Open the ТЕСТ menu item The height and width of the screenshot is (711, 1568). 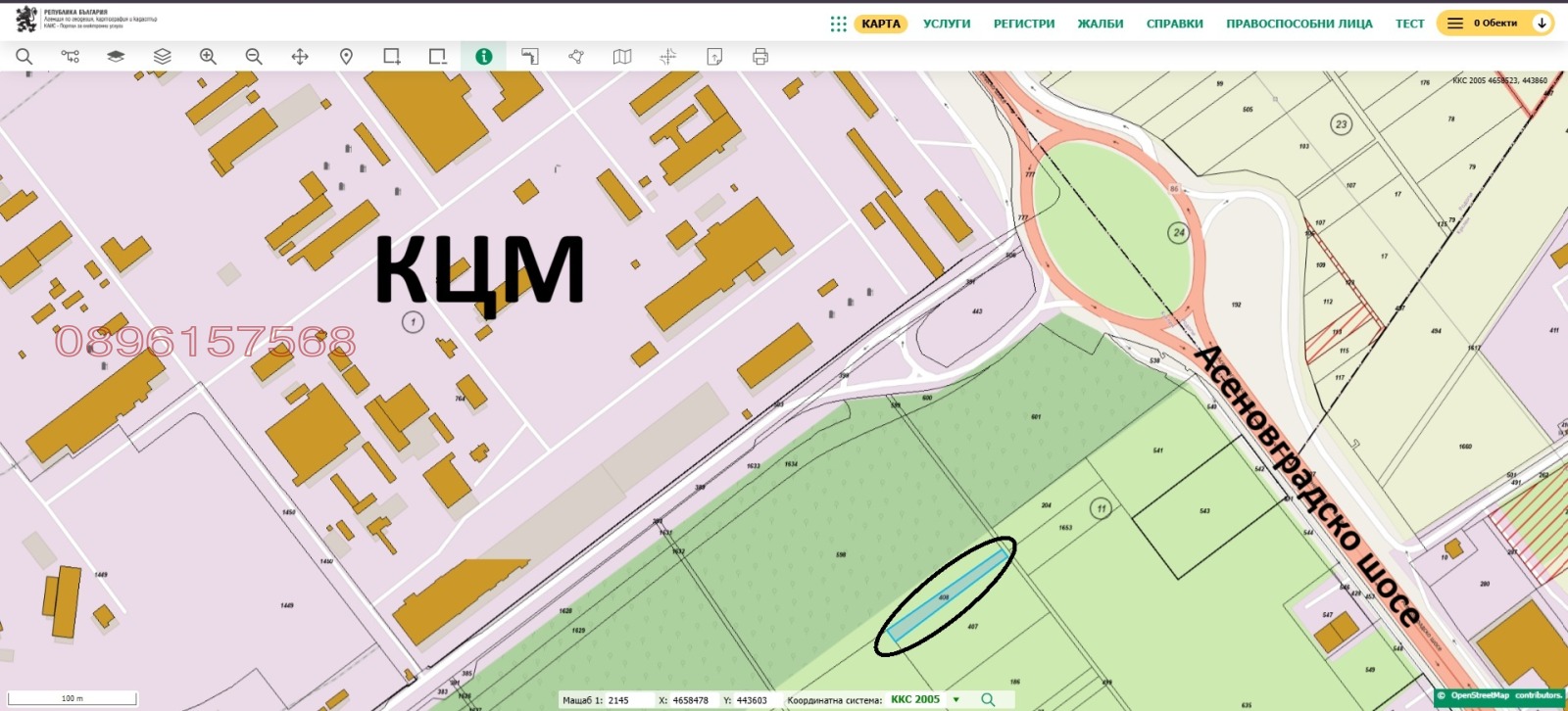pyautogui.click(x=1410, y=24)
